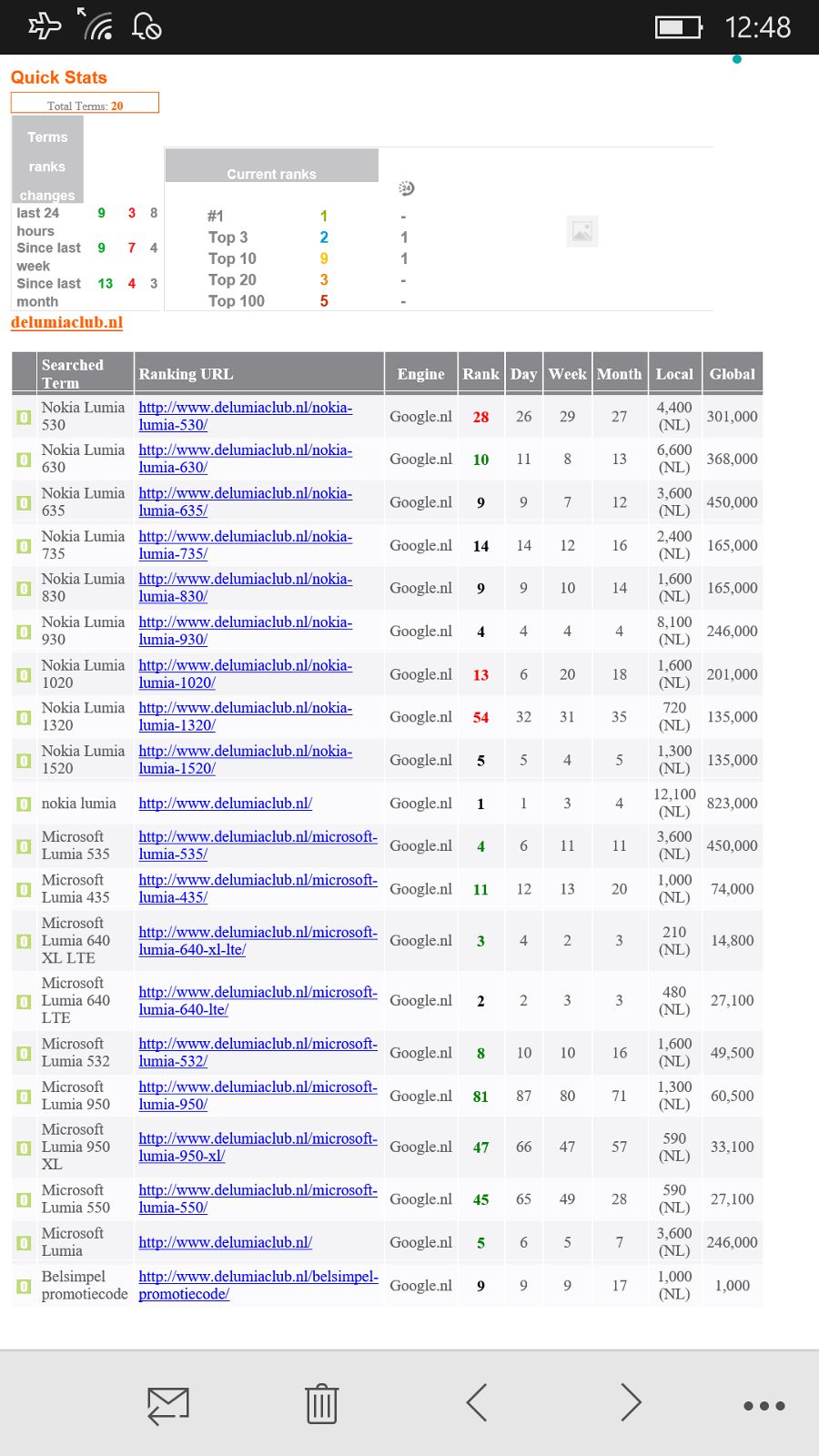This screenshot has height=1456, width=819.
Task: Open the nokia-lumia-1020 ranking URL
Action: [245, 673]
